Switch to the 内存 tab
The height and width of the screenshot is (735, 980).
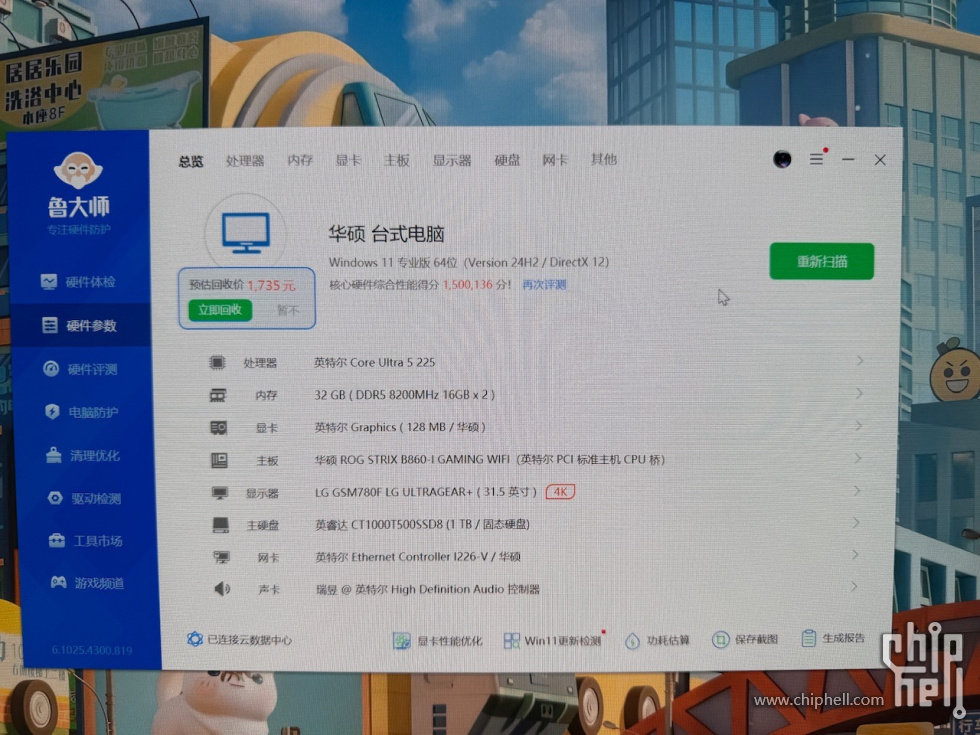coord(300,160)
